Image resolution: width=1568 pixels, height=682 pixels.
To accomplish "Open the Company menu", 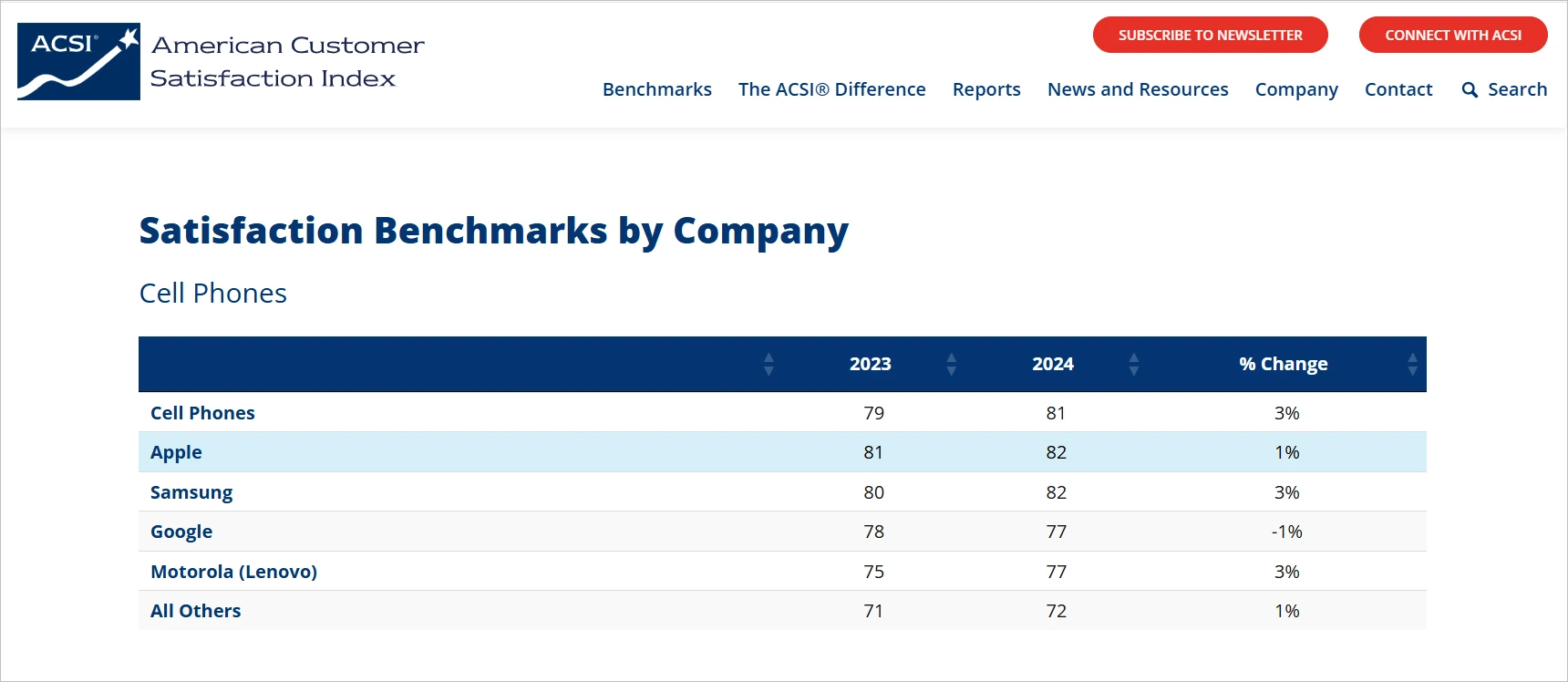I will tap(1296, 89).
